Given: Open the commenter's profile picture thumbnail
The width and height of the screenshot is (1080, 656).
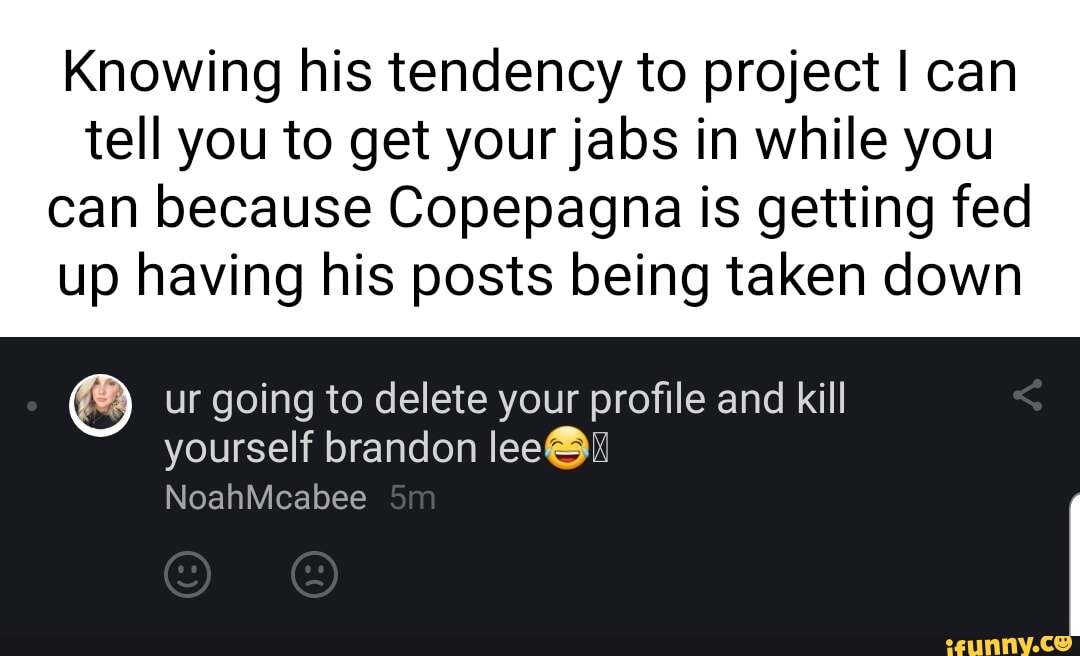Looking at the screenshot, I should (x=101, y=404).
